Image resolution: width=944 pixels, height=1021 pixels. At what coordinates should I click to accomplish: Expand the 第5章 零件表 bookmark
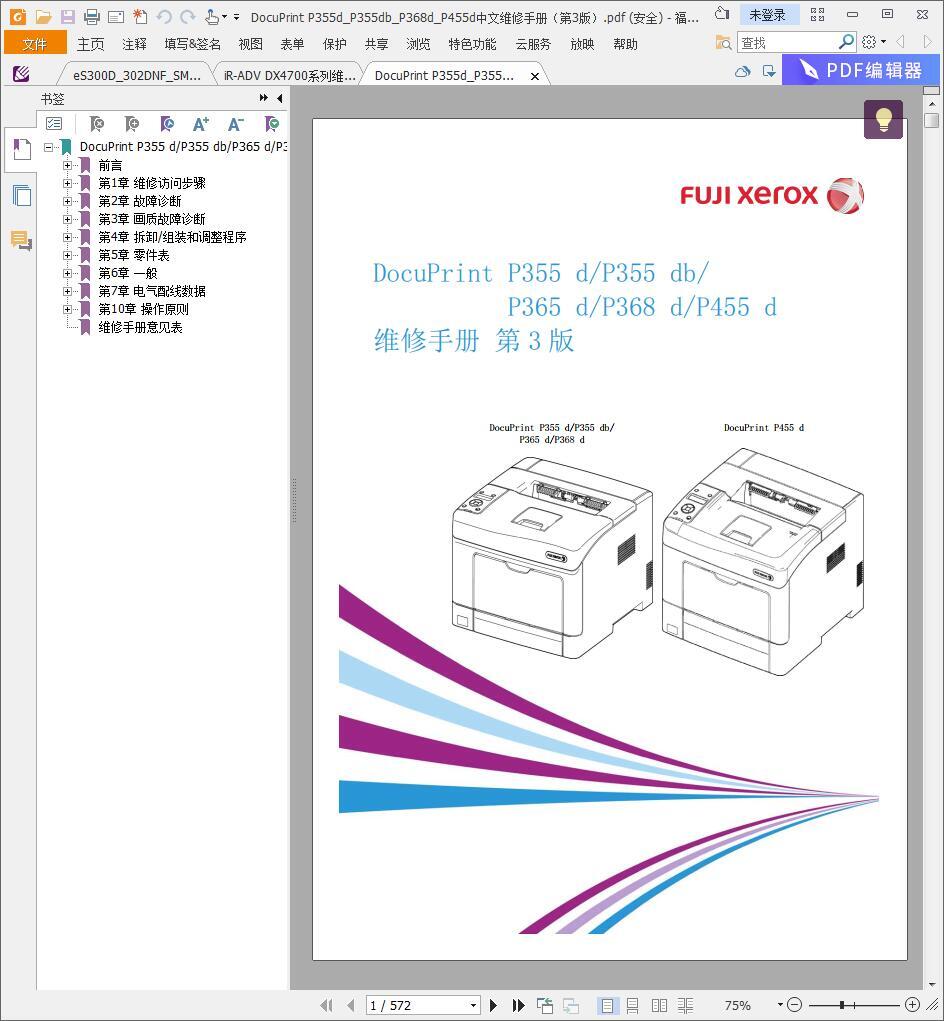[x=67, y=255]
